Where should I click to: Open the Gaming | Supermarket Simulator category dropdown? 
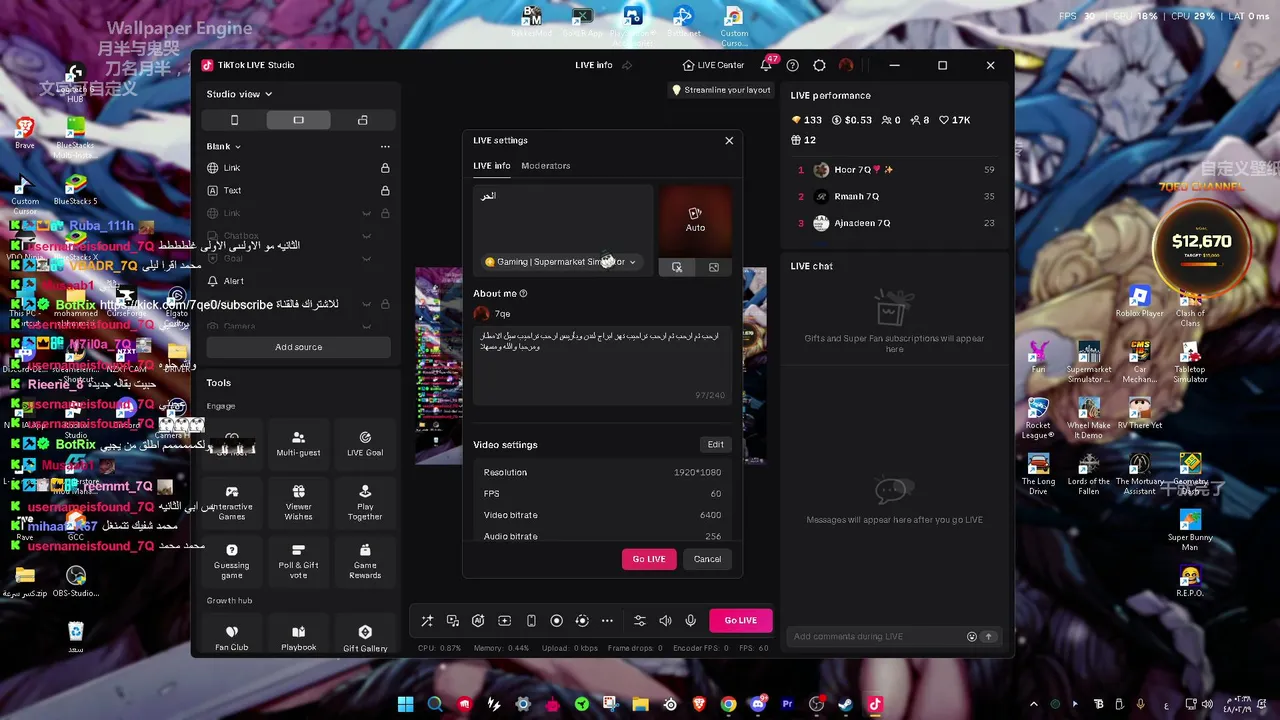pos(560,262)
